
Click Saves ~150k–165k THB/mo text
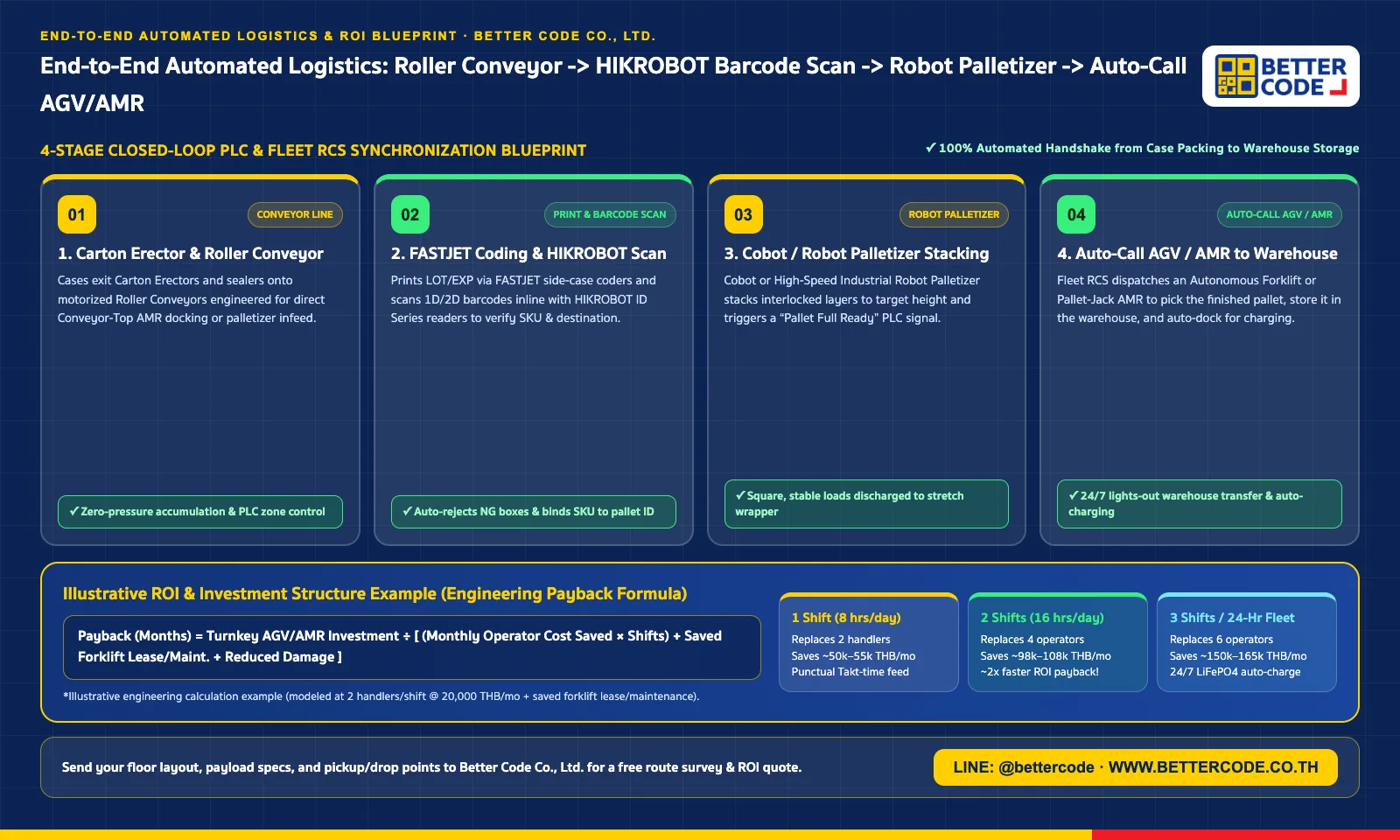coord(1238,656)
